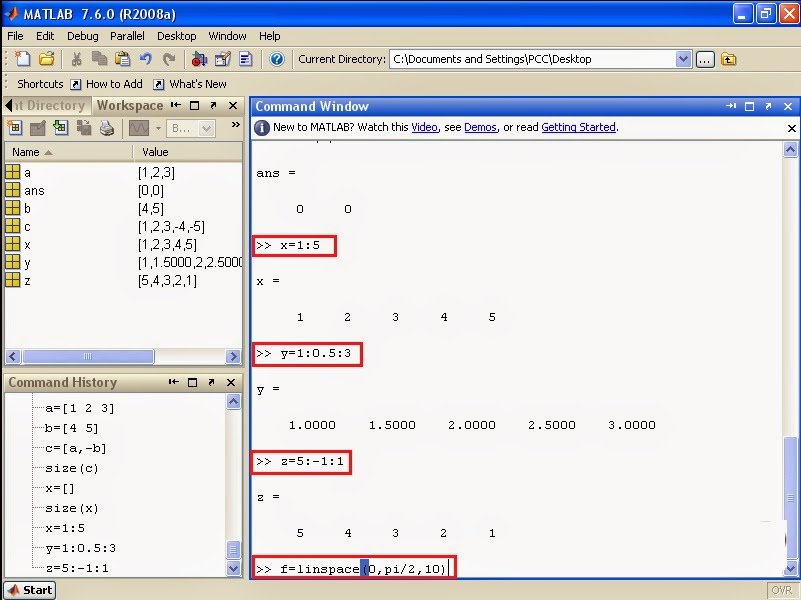The height and width of the screenshot is (600, 801).
Task: Open MATLAB Help using the question mark icon
Action: [x=276, y=59]
